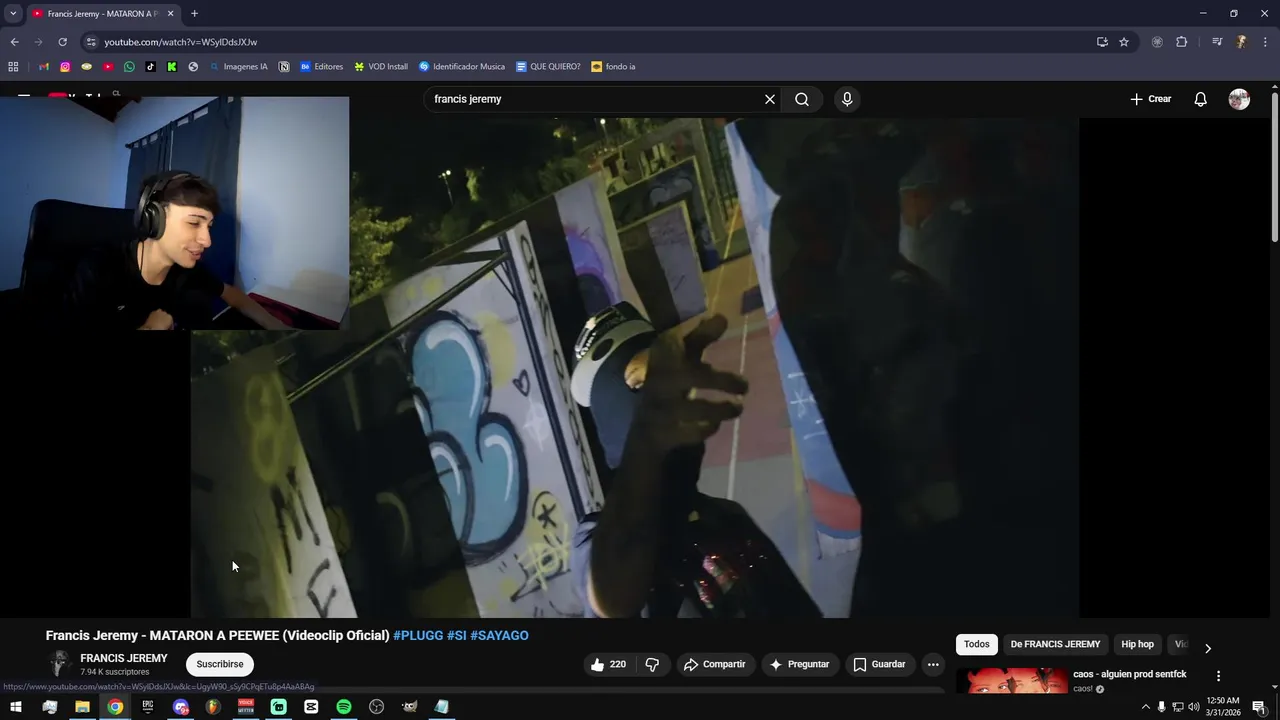Open the FRANCIS JEREMY channel name link
1280x720 pixels.
(124, 658)
